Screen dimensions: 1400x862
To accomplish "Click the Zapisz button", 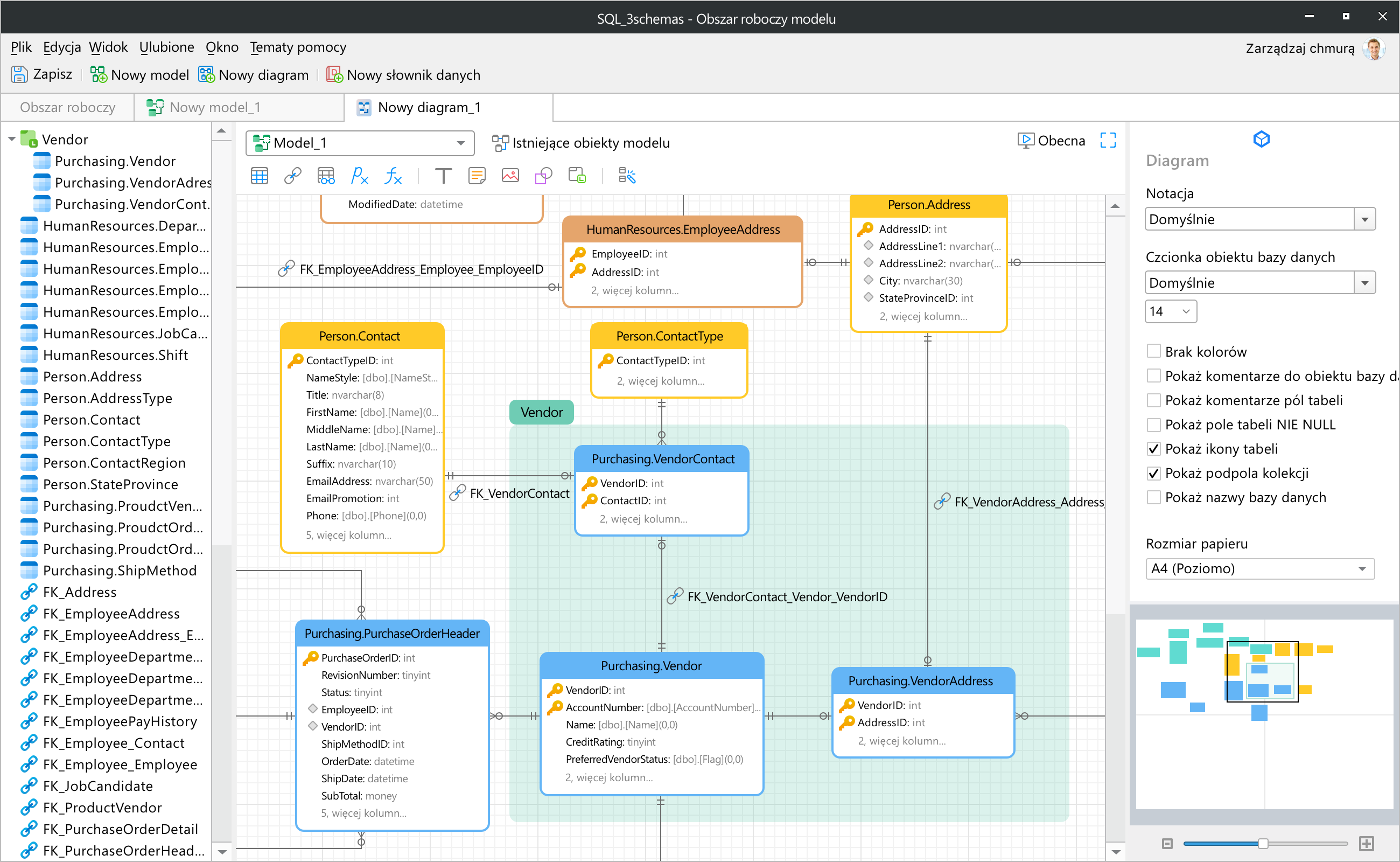I will pyautogui.click(x=41, y=75).
